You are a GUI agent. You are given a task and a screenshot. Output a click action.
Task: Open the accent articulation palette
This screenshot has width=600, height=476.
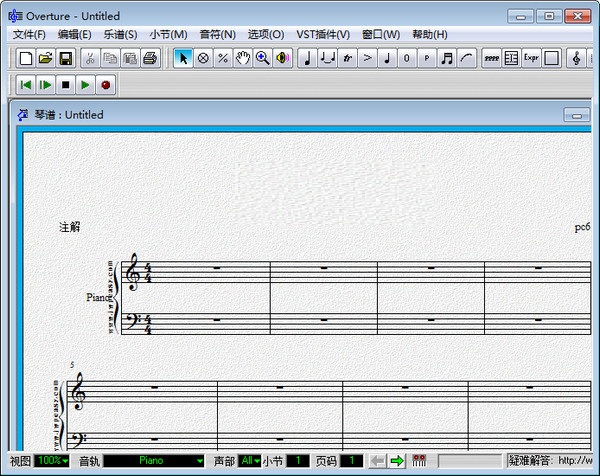367,59
